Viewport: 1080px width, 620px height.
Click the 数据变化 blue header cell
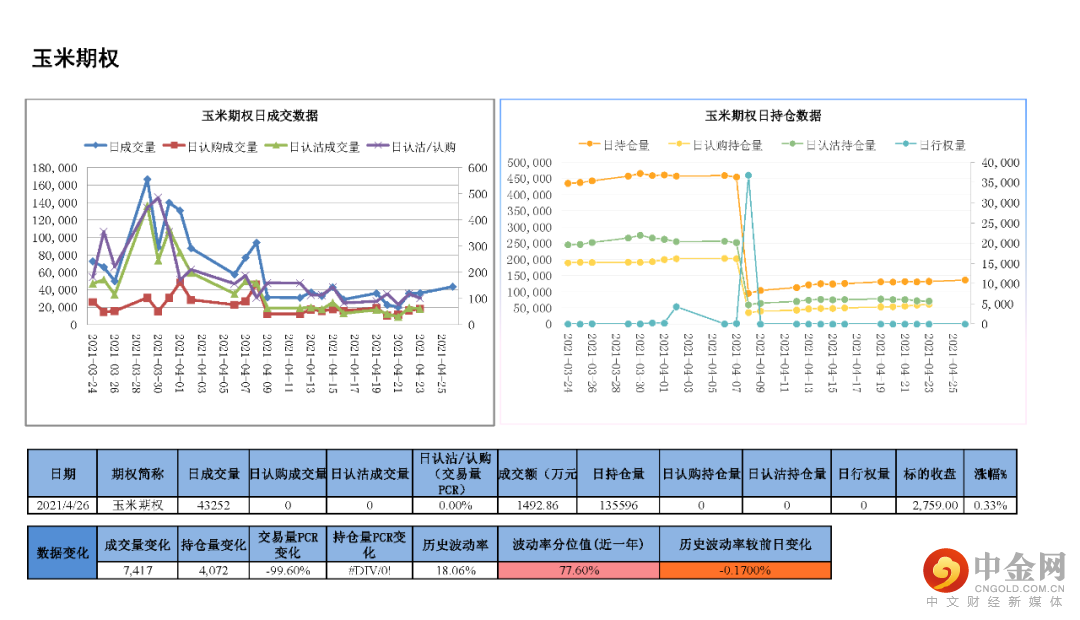tap(62, 552)
